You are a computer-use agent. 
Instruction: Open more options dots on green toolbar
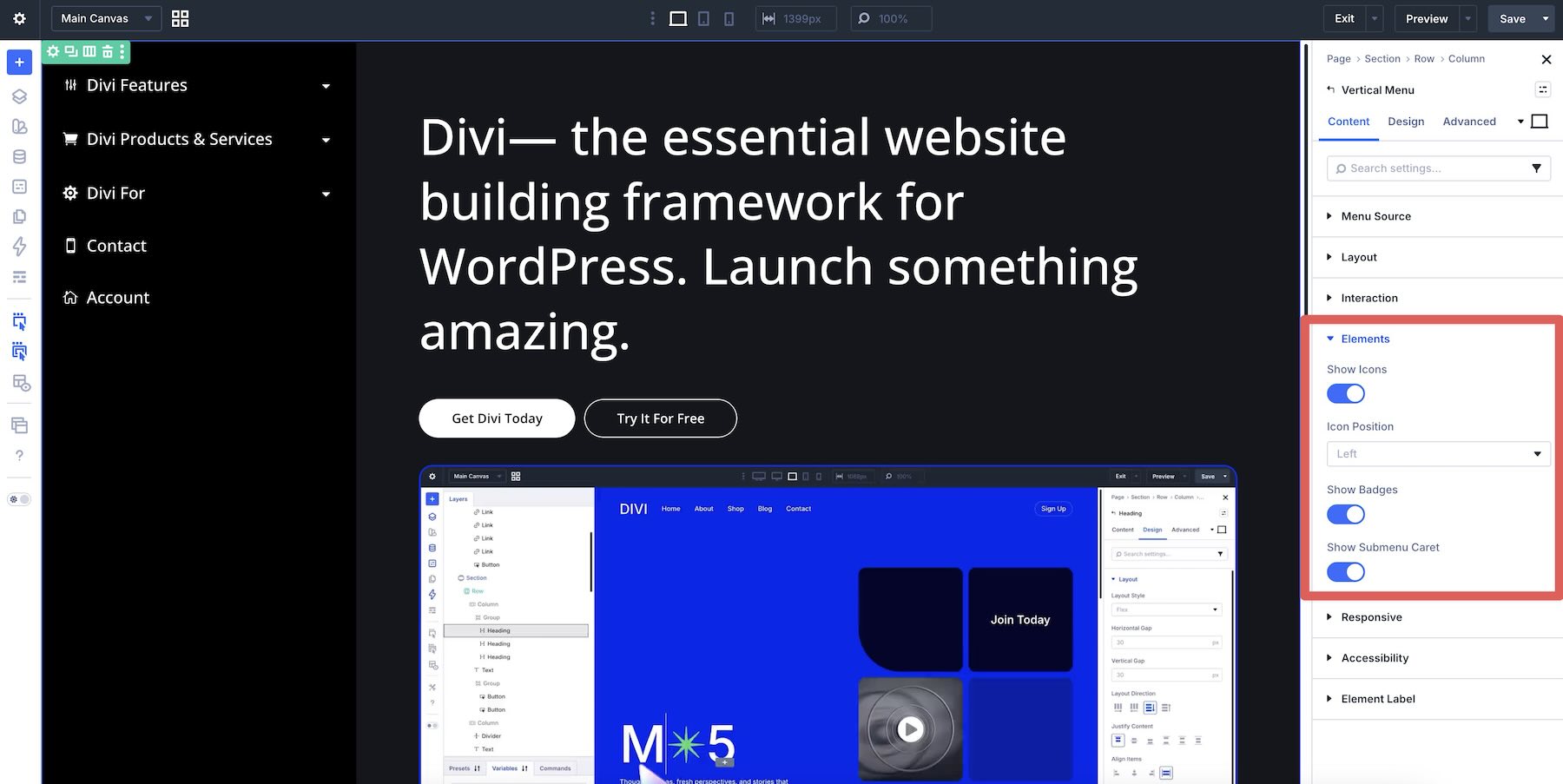[x=122, y=51]
